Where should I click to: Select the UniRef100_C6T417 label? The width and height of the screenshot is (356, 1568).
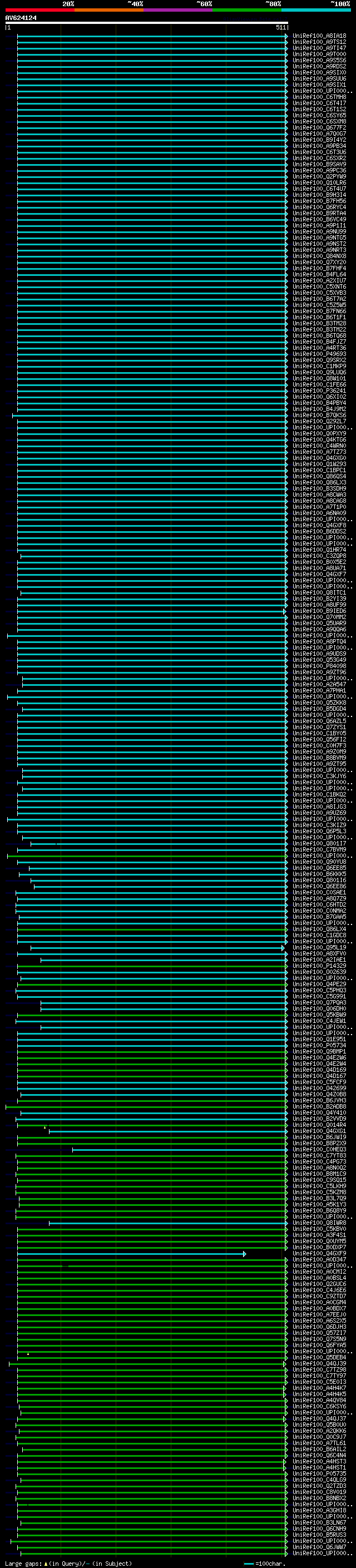319,103
